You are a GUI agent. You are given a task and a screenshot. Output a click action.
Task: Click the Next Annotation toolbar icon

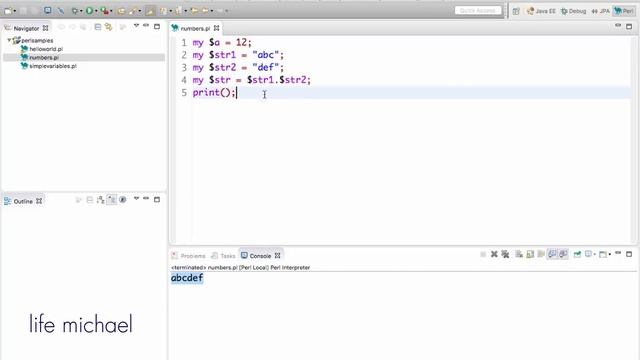click(164, 11)
